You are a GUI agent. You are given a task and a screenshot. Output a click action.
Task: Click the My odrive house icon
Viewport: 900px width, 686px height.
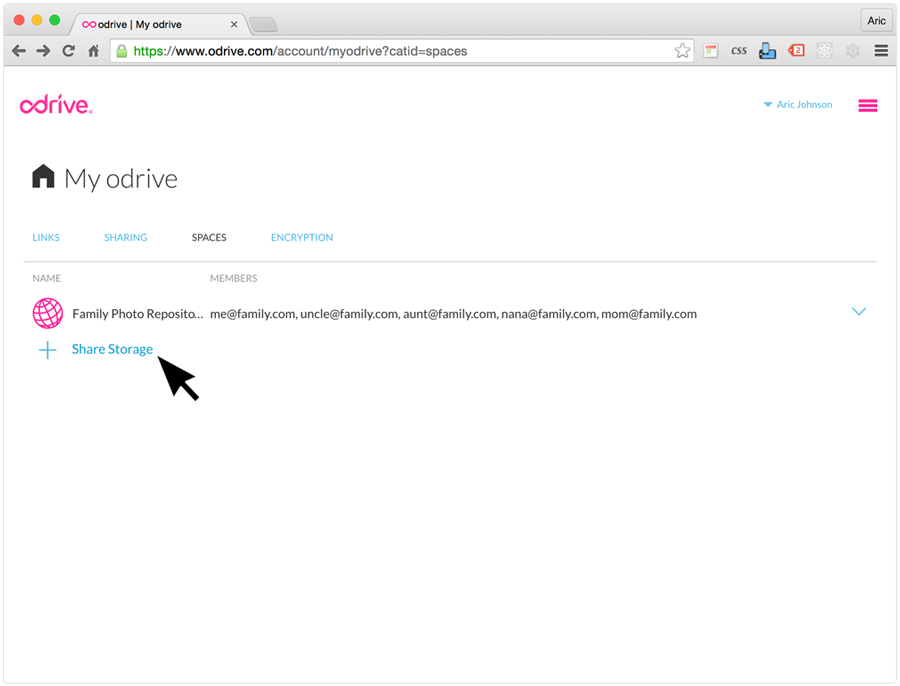(43, 176)
